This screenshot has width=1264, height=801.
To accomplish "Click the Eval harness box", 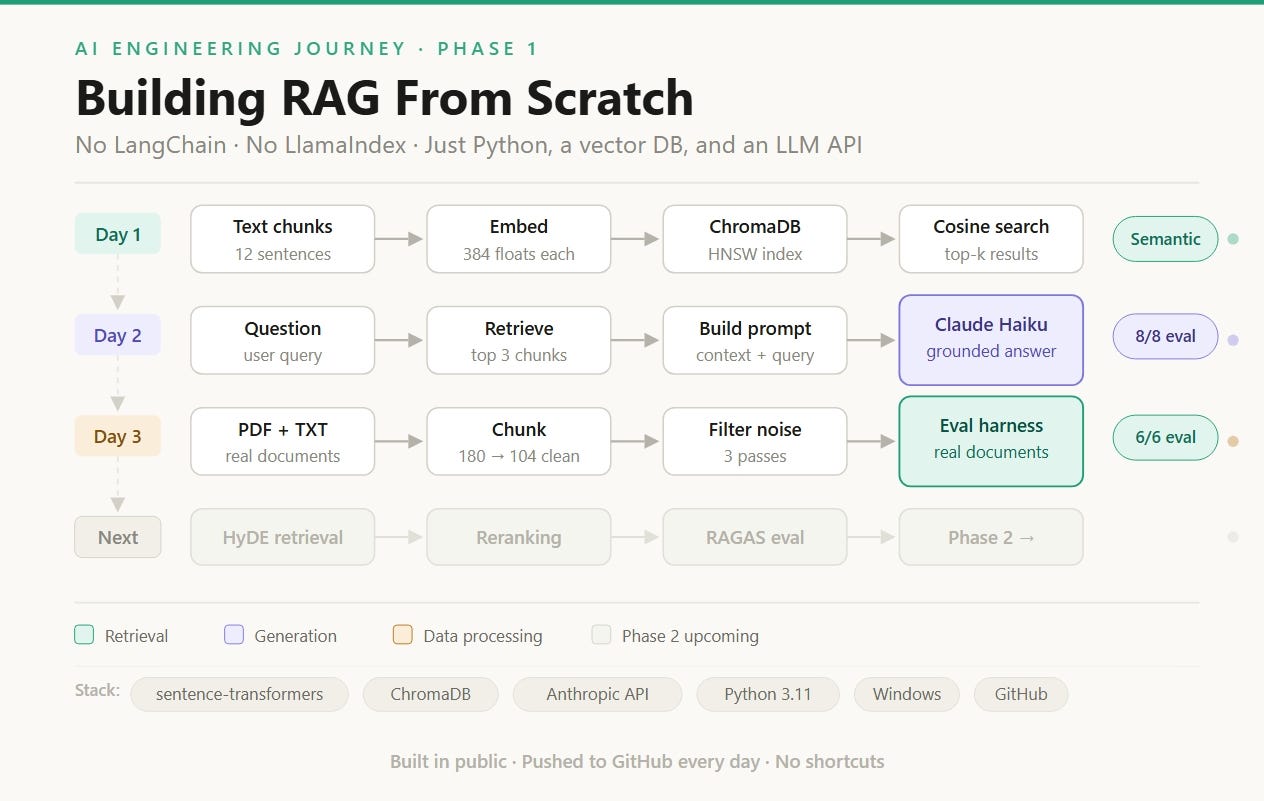I will [991, 441].
